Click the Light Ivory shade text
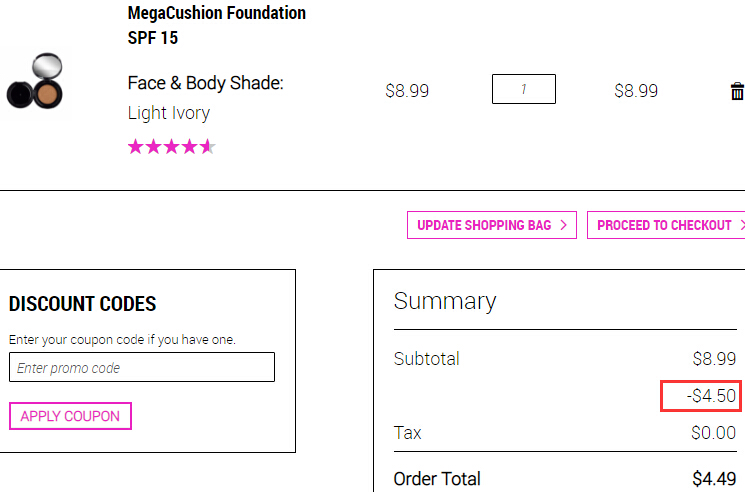The height and width of the screenshot is (492, 745). coord(169,113)
